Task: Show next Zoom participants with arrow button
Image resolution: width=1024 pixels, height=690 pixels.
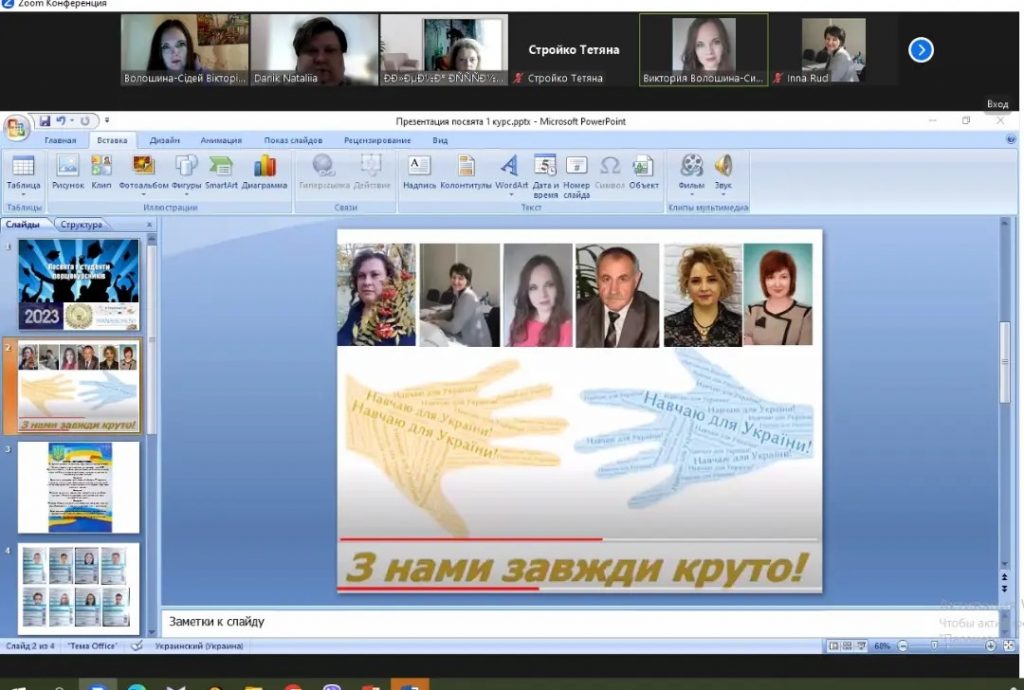Action: [x=920, y=50]
